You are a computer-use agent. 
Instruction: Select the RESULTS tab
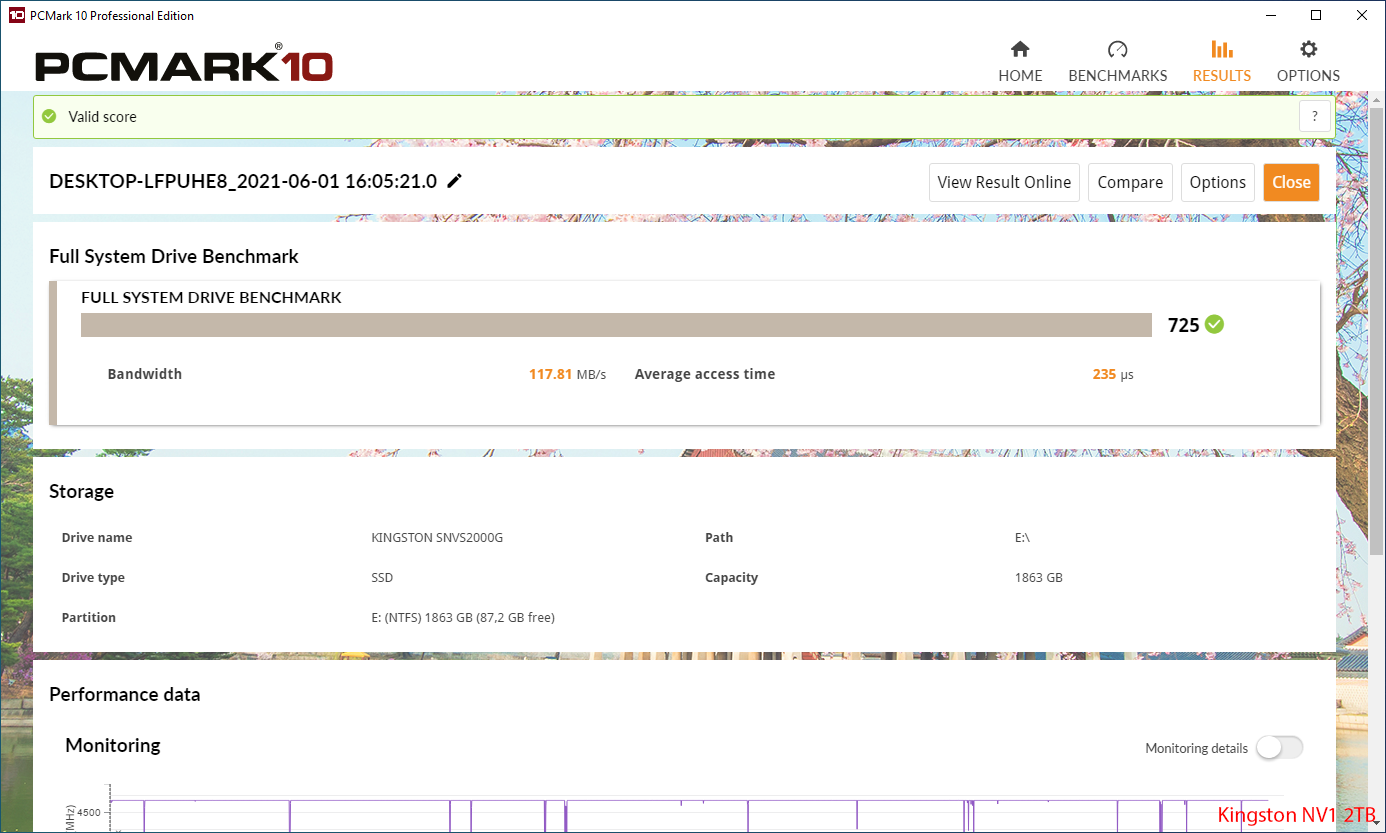coord(1222,61)
